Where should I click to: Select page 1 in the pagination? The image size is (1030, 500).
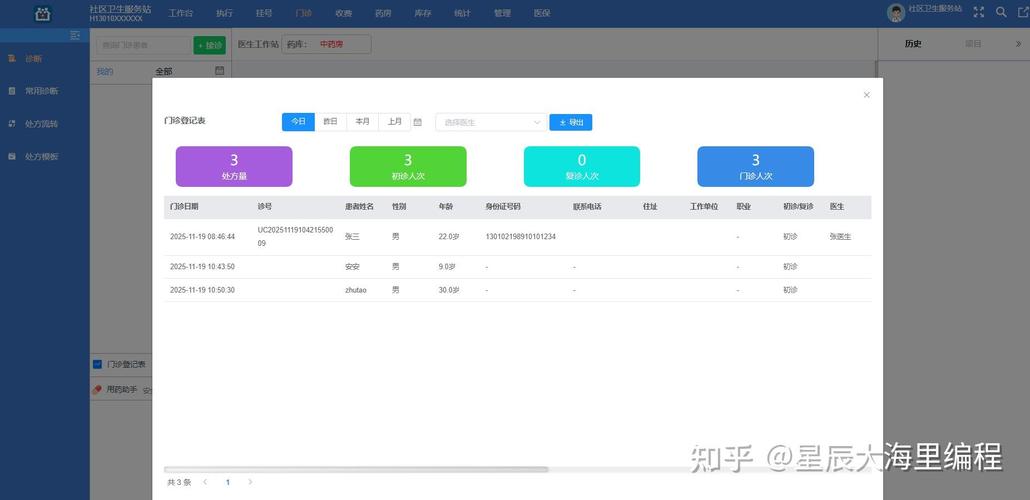(x=228, y=482)
